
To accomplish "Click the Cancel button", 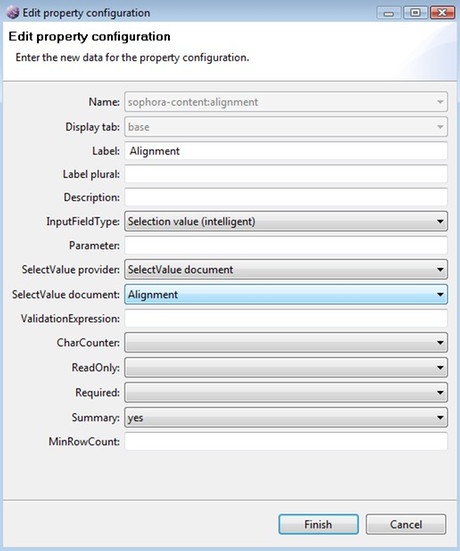I will pyautogui.click(x=406, y=524).
